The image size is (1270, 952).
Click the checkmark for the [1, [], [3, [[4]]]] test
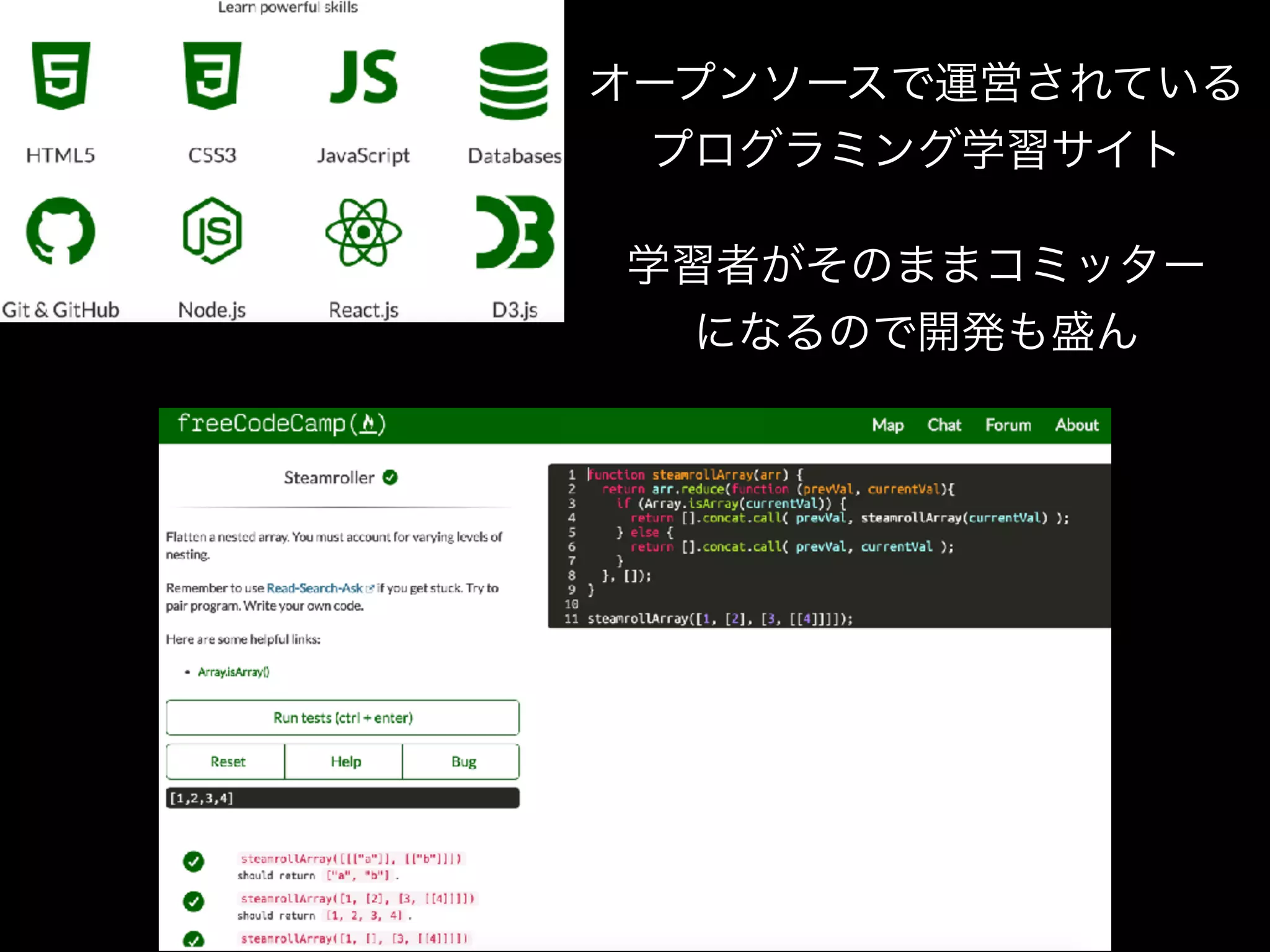point(193,940)
